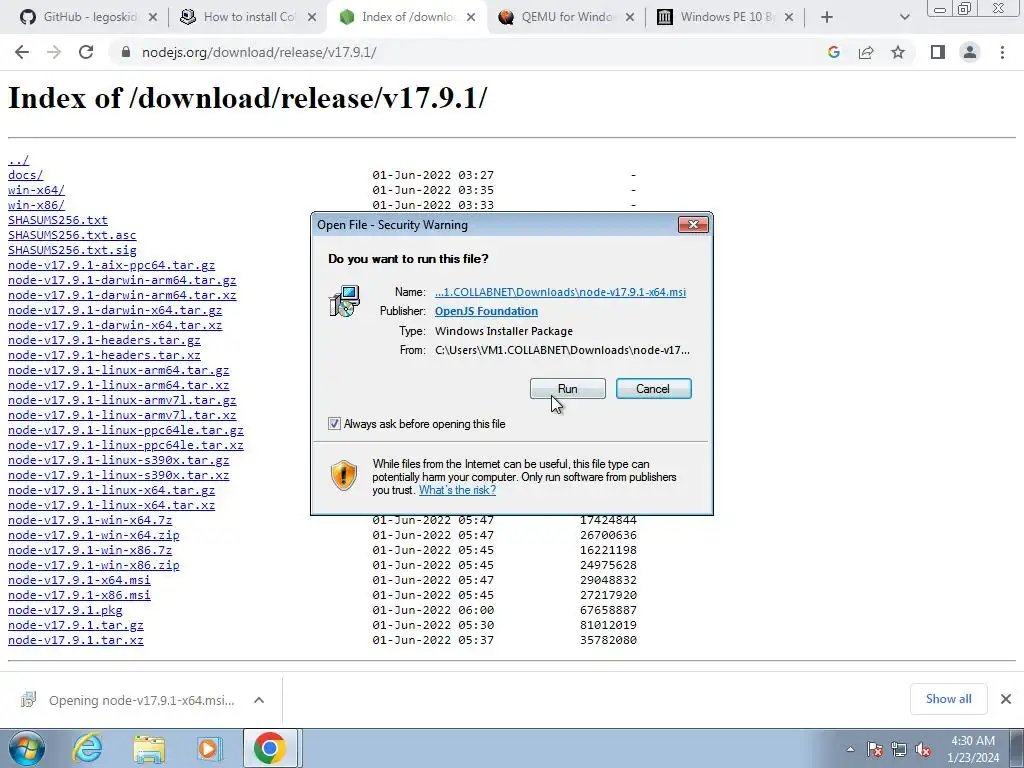Click Cancel in the security warning
1024x768 pixels.
(653, 389)
